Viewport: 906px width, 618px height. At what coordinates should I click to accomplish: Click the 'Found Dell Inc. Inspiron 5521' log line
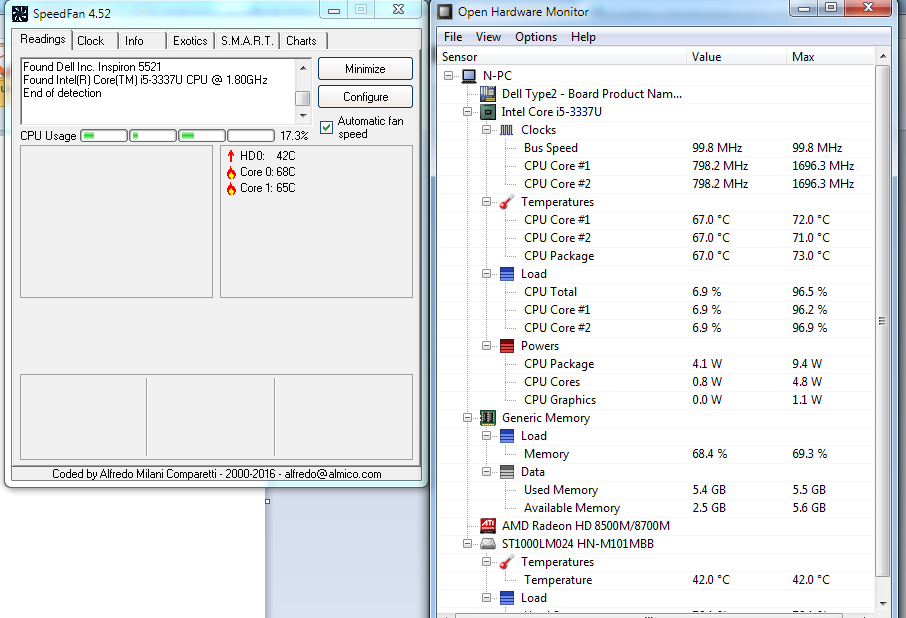click(92, 67)
